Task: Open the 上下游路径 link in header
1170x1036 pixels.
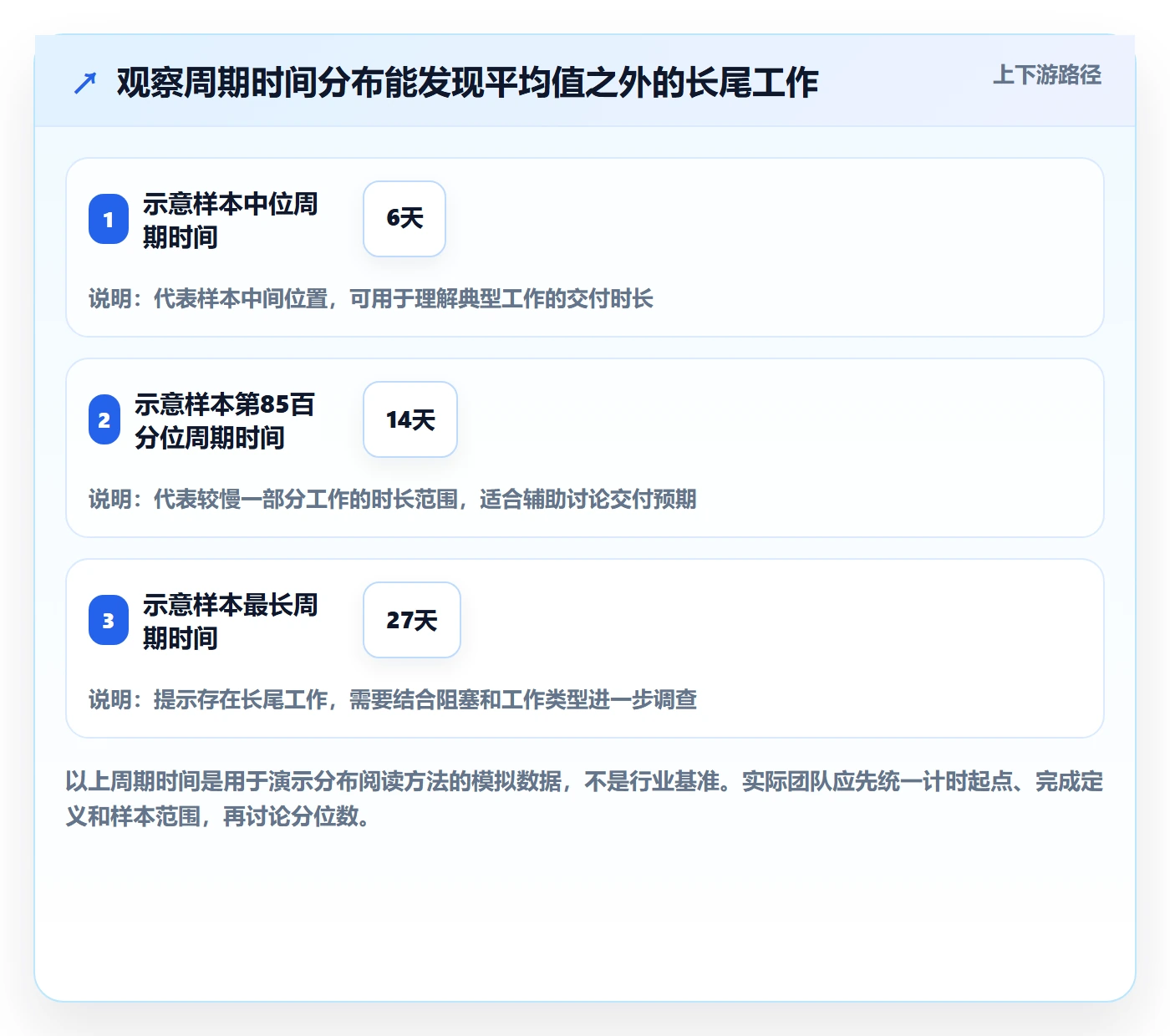Action: pos(1047,75)
